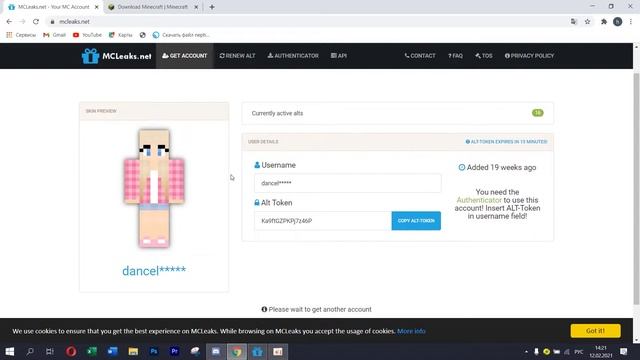This screenshot has width=640, height=360.
Task: Open the translate page icon
Action: tap(573, 22)
